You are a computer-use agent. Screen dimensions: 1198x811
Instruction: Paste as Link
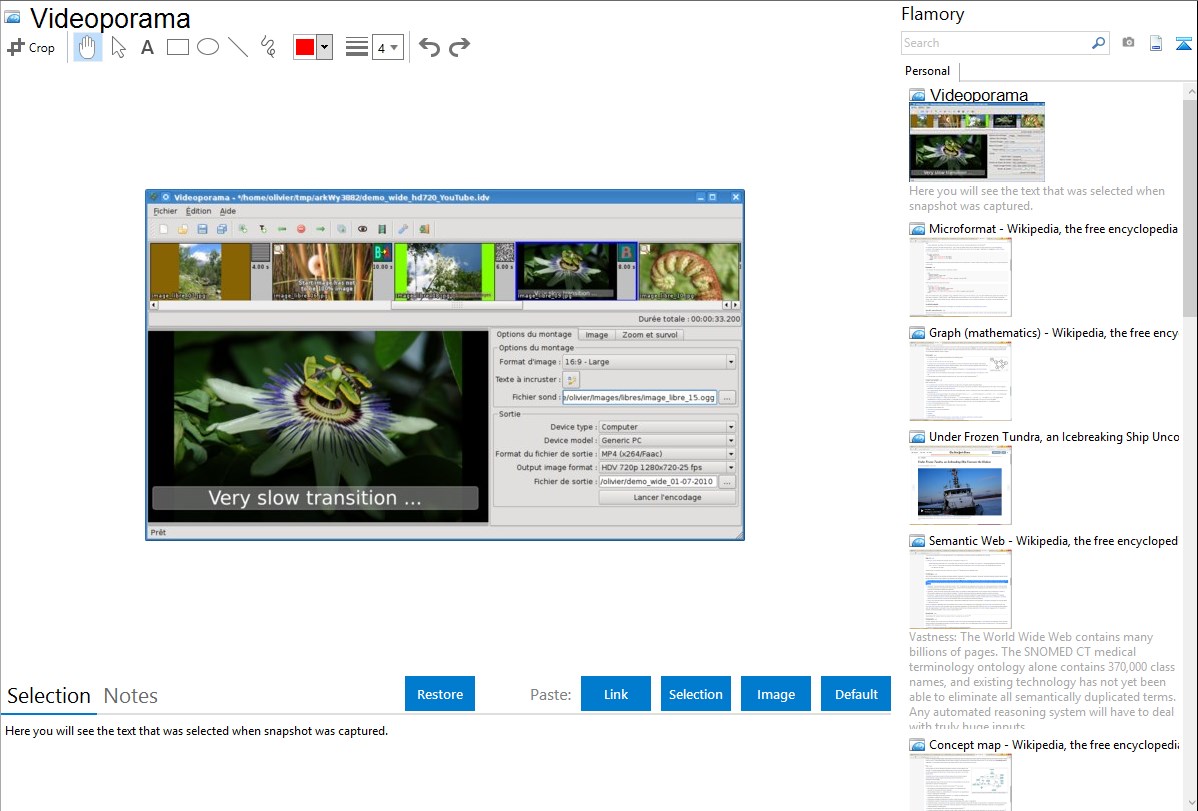click(x=616, y=694)
